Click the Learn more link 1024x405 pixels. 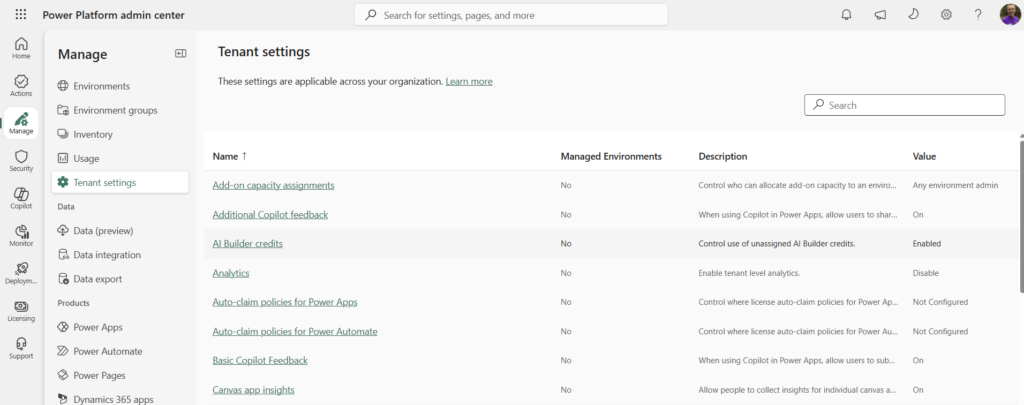coord(469,82)
